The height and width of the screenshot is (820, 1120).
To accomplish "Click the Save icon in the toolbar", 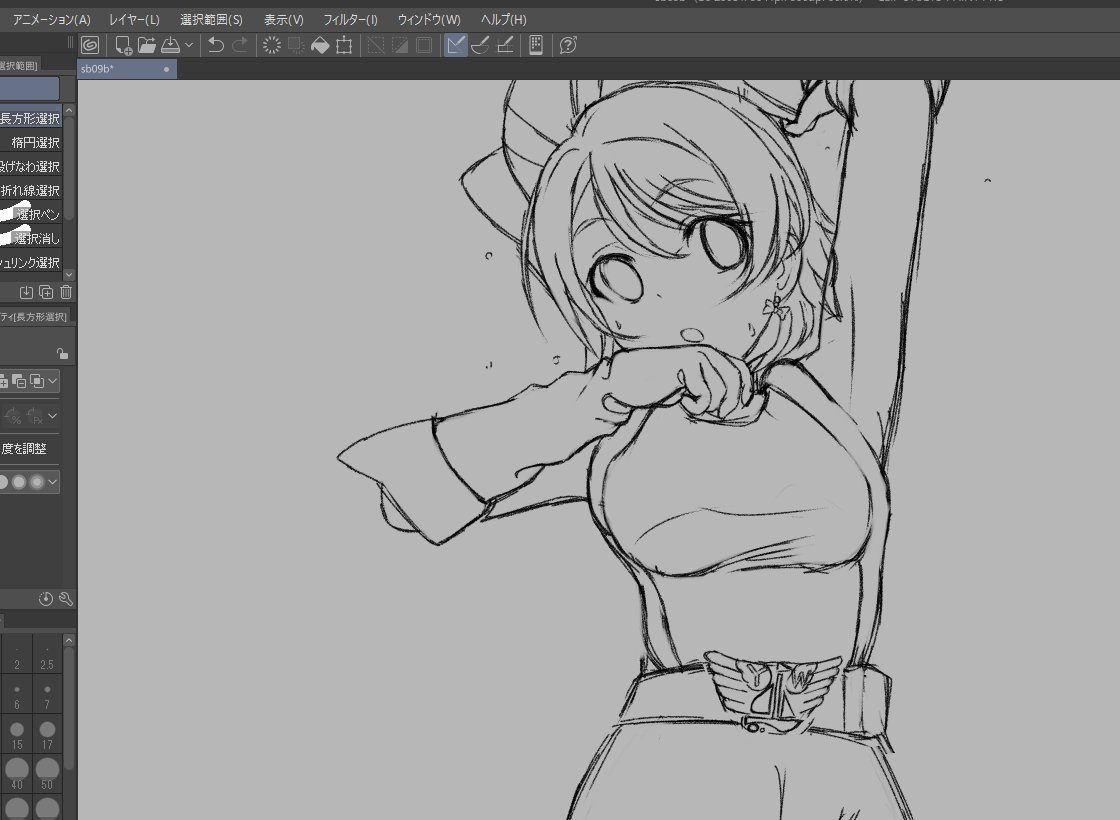I will [x=170, y=46].
